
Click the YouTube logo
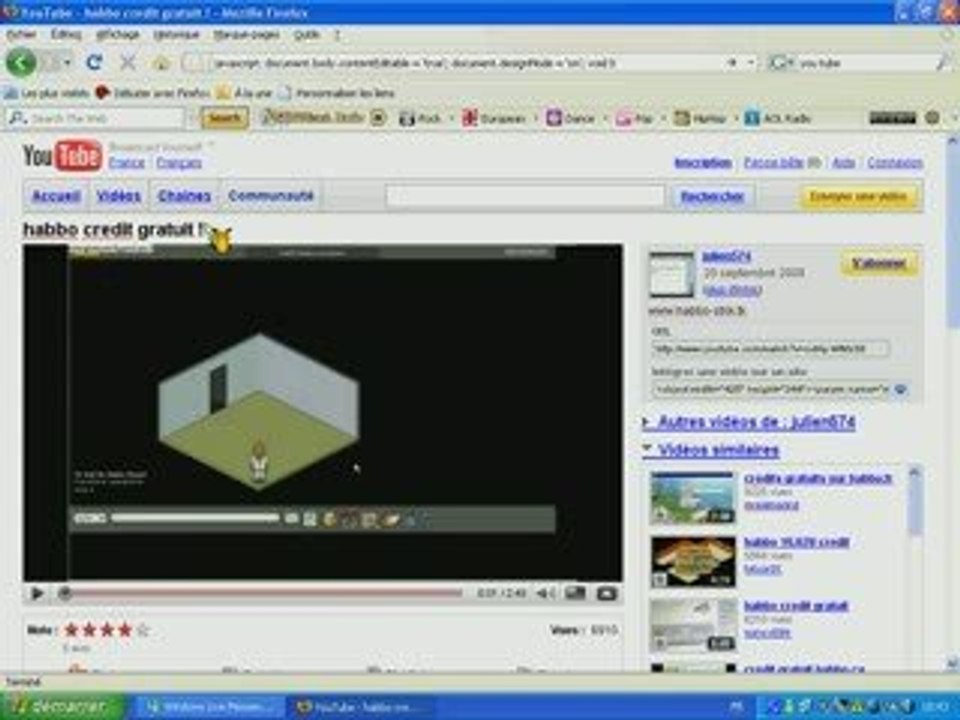62,156
